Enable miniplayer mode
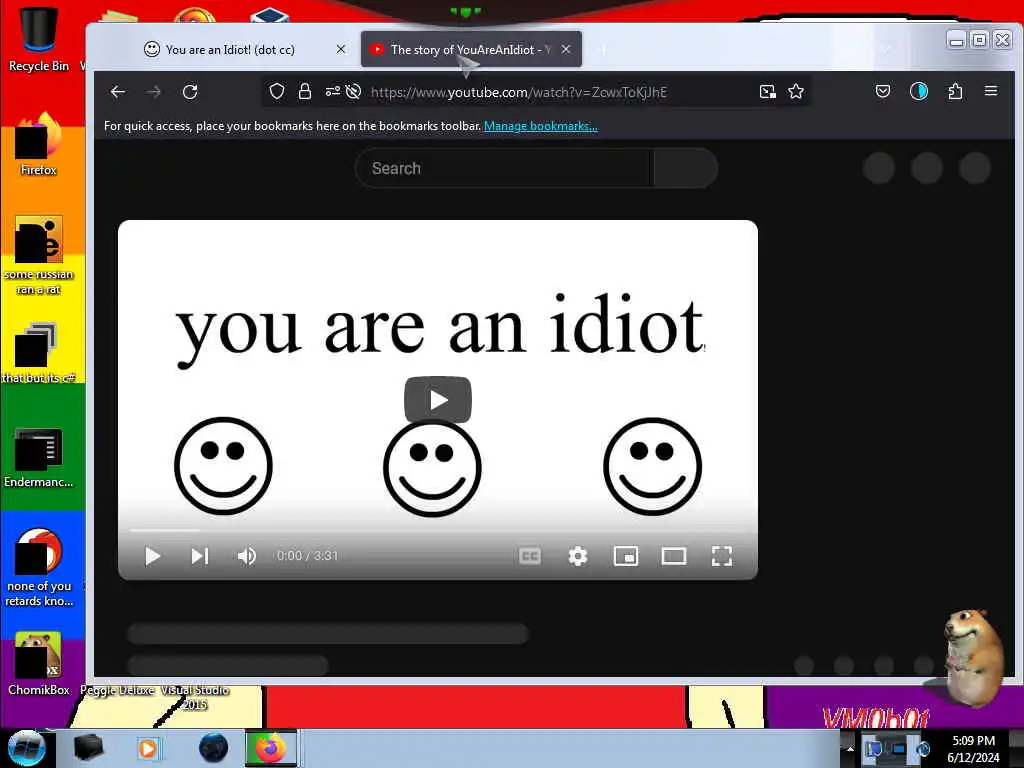 coord(626,556)
